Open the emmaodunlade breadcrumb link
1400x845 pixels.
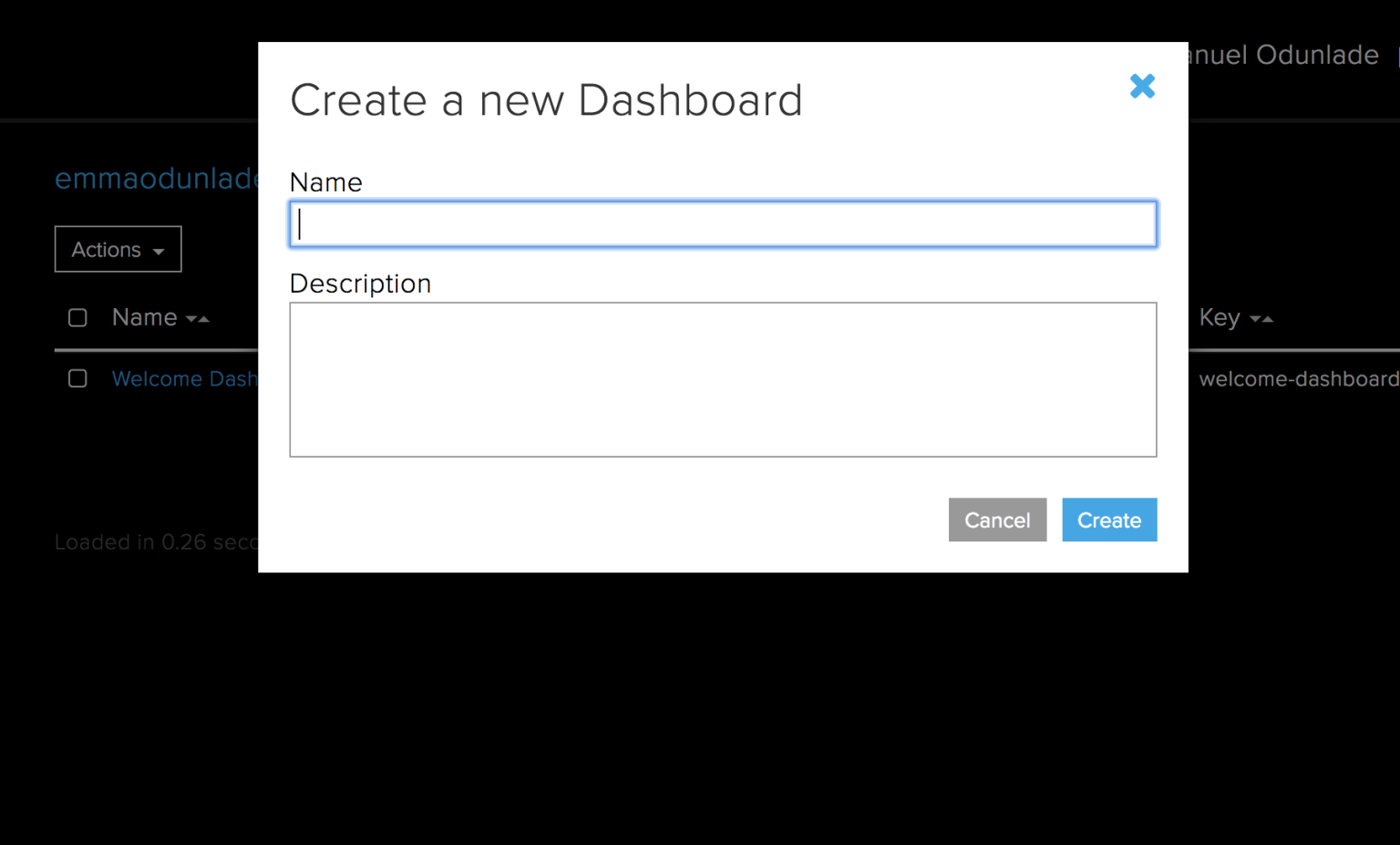point(155,179)
